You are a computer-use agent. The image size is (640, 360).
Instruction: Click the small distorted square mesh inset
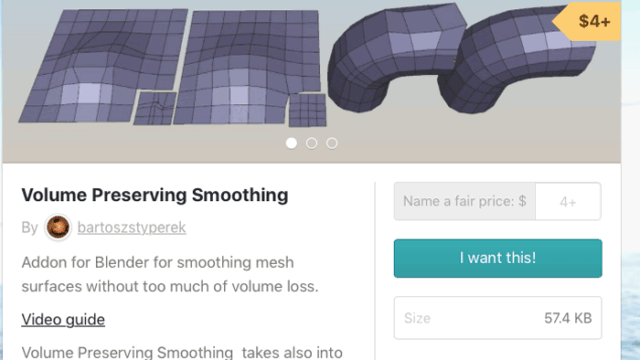click(155, 108)
